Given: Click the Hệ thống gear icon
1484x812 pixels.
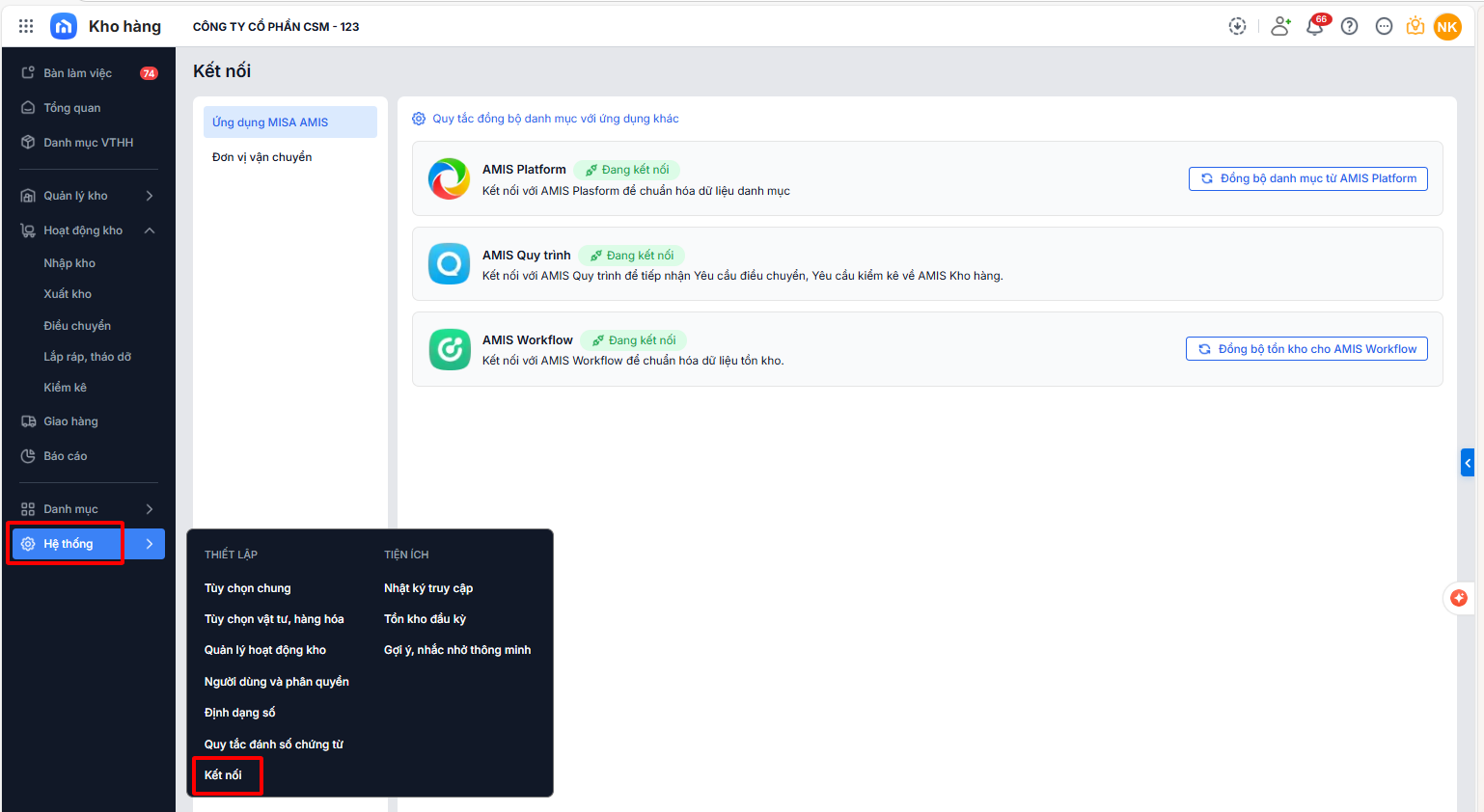Looking at the screenshot, I should pos(28,544).
